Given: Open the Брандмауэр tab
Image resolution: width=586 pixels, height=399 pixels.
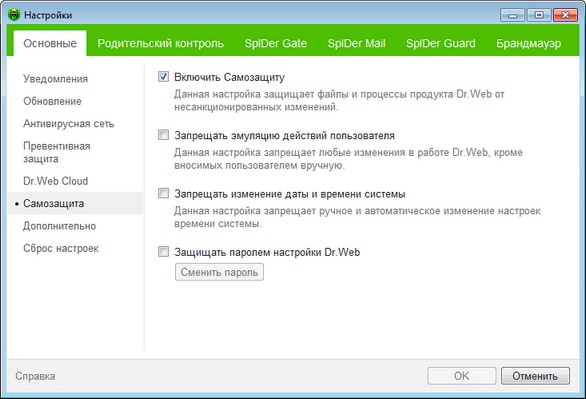Looking at the screenshot, I should [x=528, y=43].
